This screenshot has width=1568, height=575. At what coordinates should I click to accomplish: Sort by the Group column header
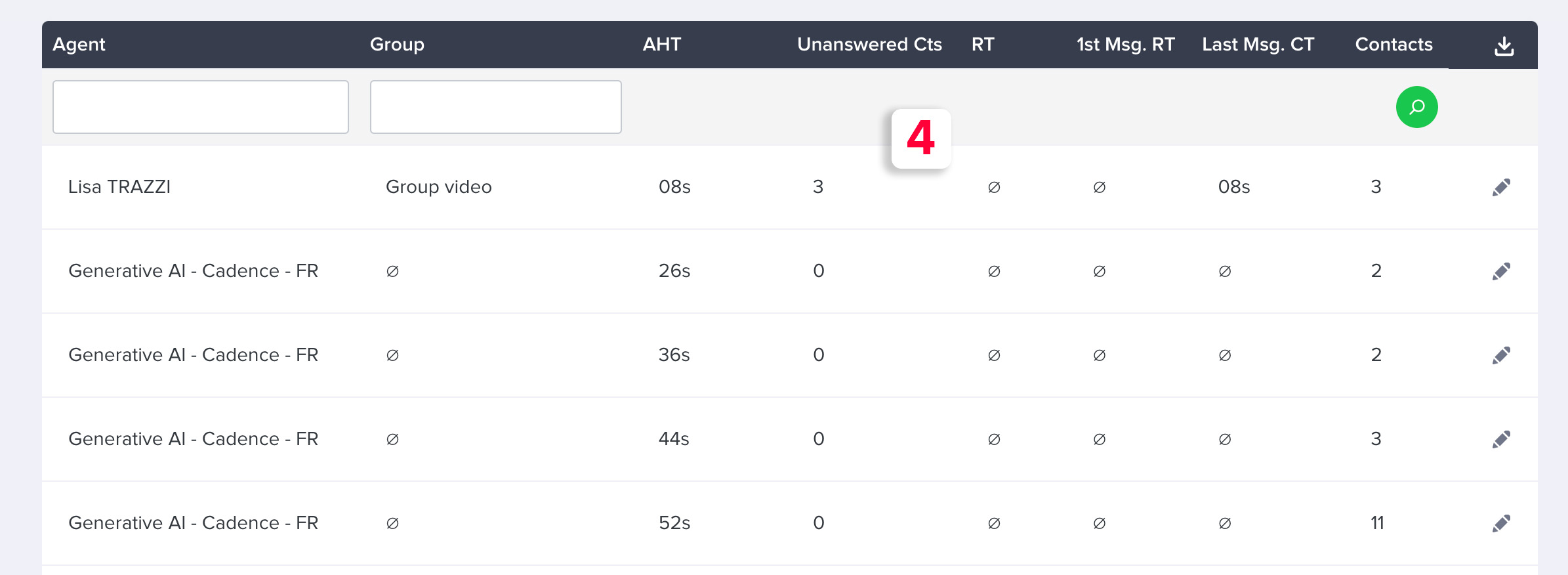397,44
